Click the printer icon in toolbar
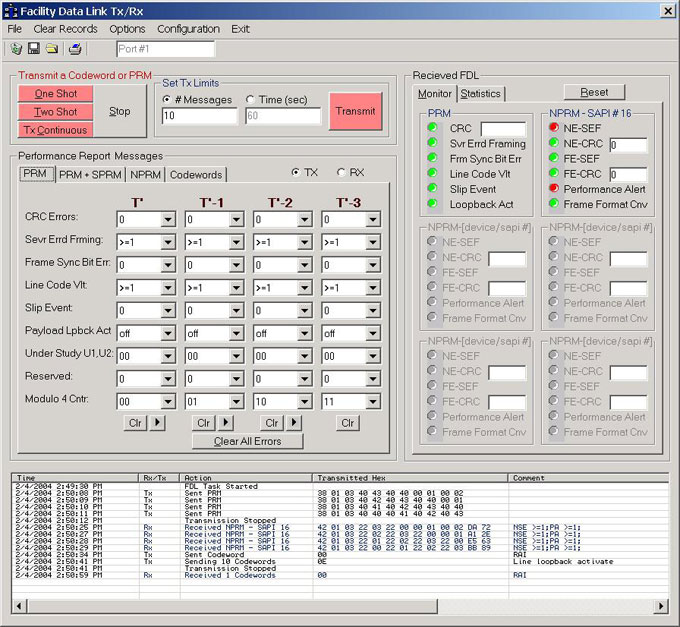 coord(75,49)
